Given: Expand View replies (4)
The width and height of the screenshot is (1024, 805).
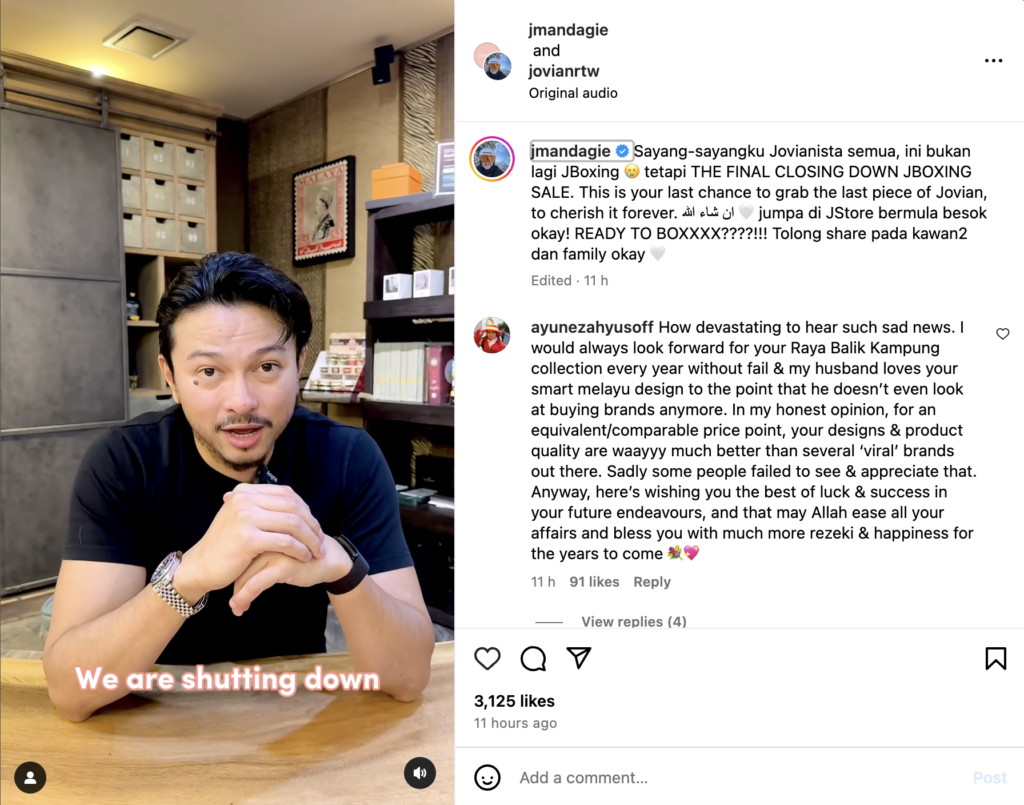Looking at the screenshot, I should 633,622.
